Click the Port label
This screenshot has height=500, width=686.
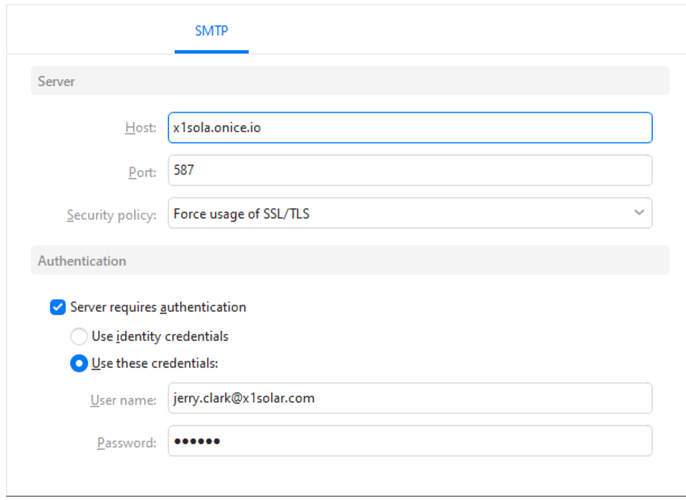[x=142, y=171]
